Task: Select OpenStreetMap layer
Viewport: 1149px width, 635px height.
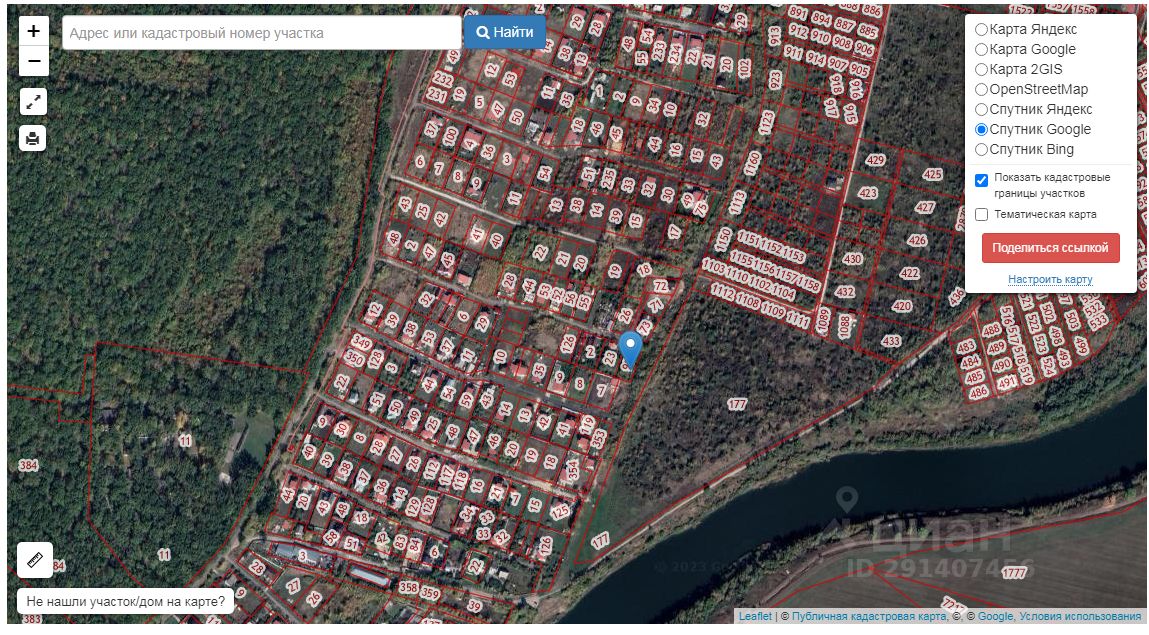Action: click(1031, 89)
